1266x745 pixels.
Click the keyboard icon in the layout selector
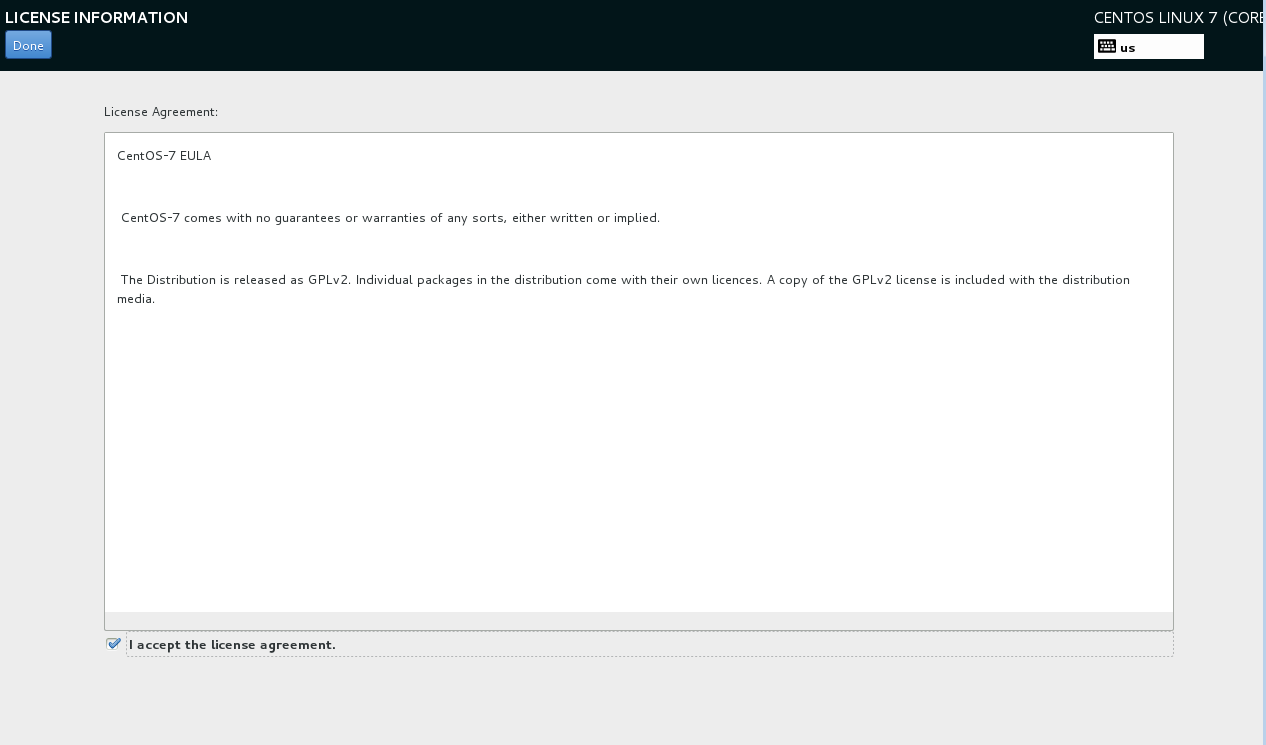(1105, 45)
